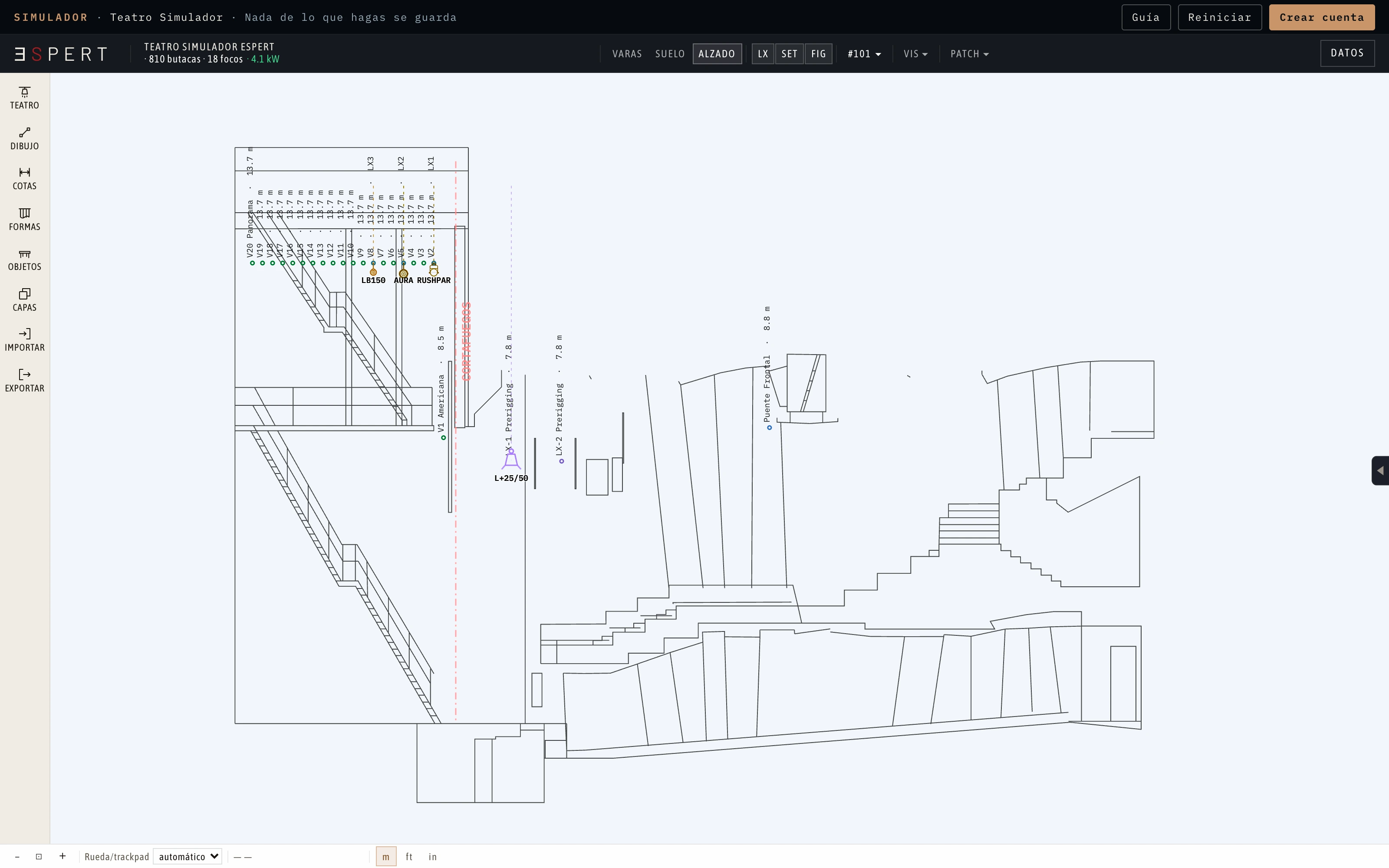Open the Objetos panel
The height and width of the screenshot is (868, 1389).
pos(25,260)
